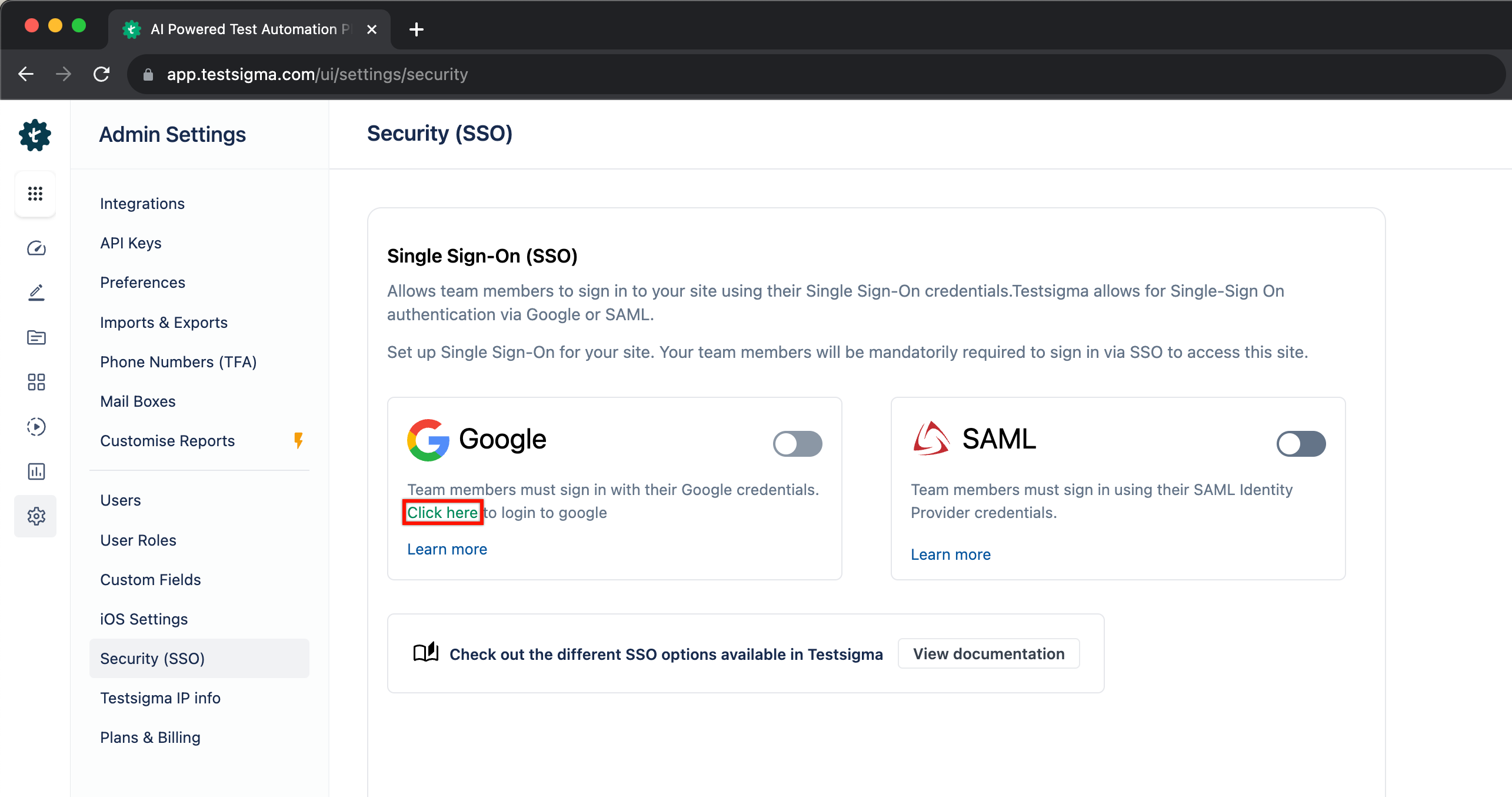Screen dimensions: 1512x797
Task: Open the settings gear icon
Action: 36,516
